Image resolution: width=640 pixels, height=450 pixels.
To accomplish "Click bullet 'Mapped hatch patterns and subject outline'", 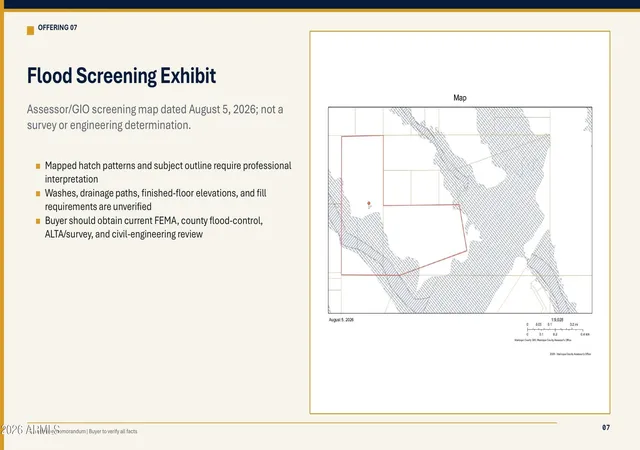I will (168, 172).
